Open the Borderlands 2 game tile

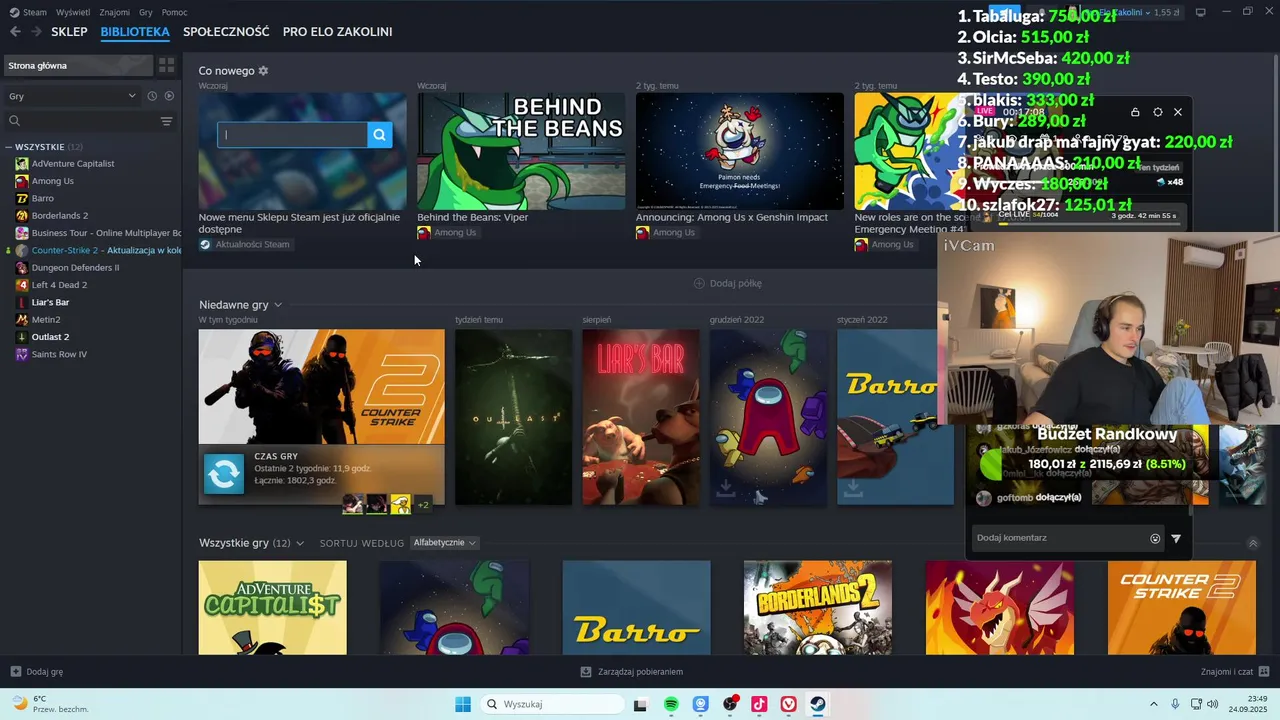817,608
